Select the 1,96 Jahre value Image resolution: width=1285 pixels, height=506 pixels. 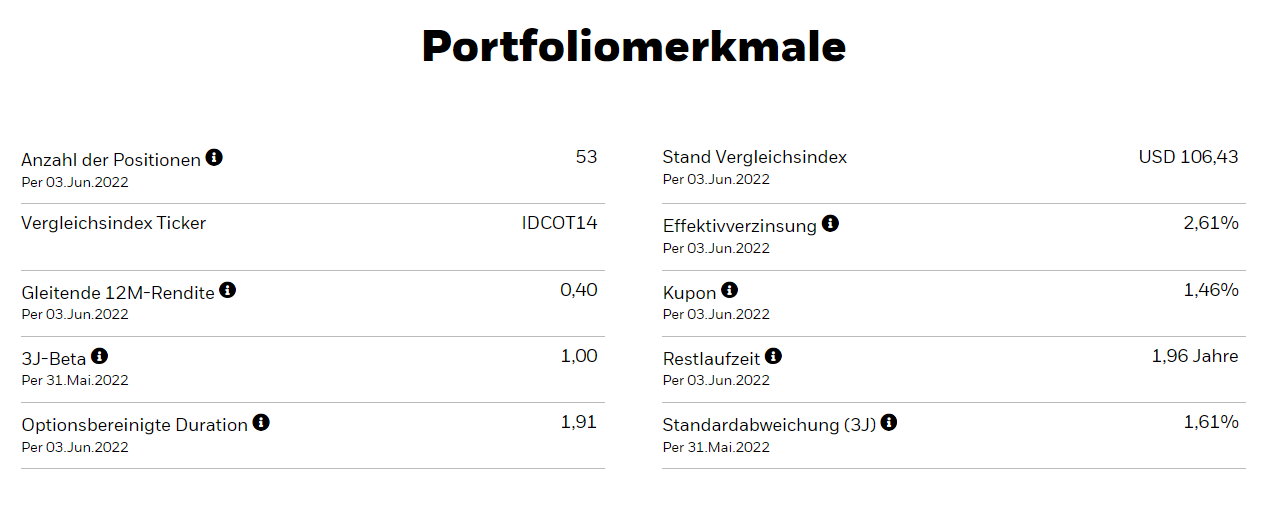click(1194, 356)
